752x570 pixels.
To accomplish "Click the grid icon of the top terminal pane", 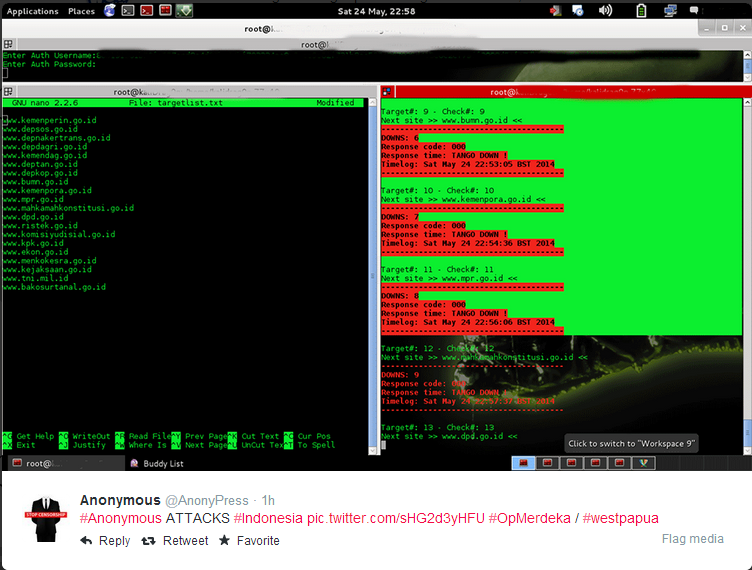I will point(8,45).
